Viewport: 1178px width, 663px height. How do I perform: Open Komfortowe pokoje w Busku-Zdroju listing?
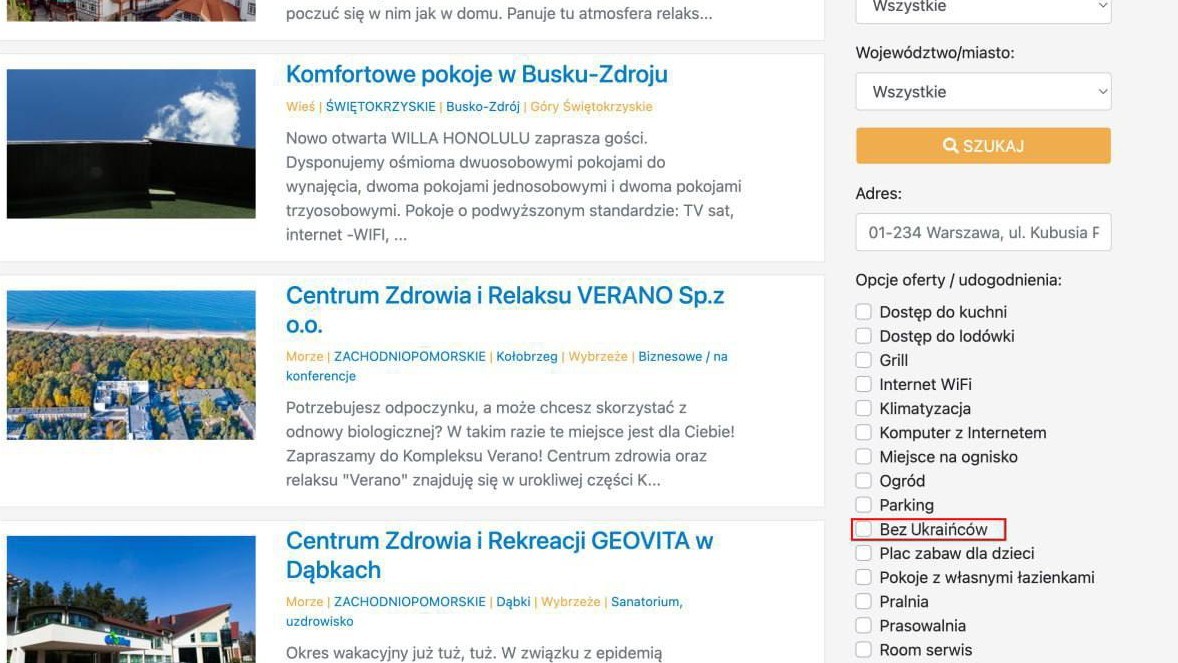pyautogui.click(x=476, y=74)
